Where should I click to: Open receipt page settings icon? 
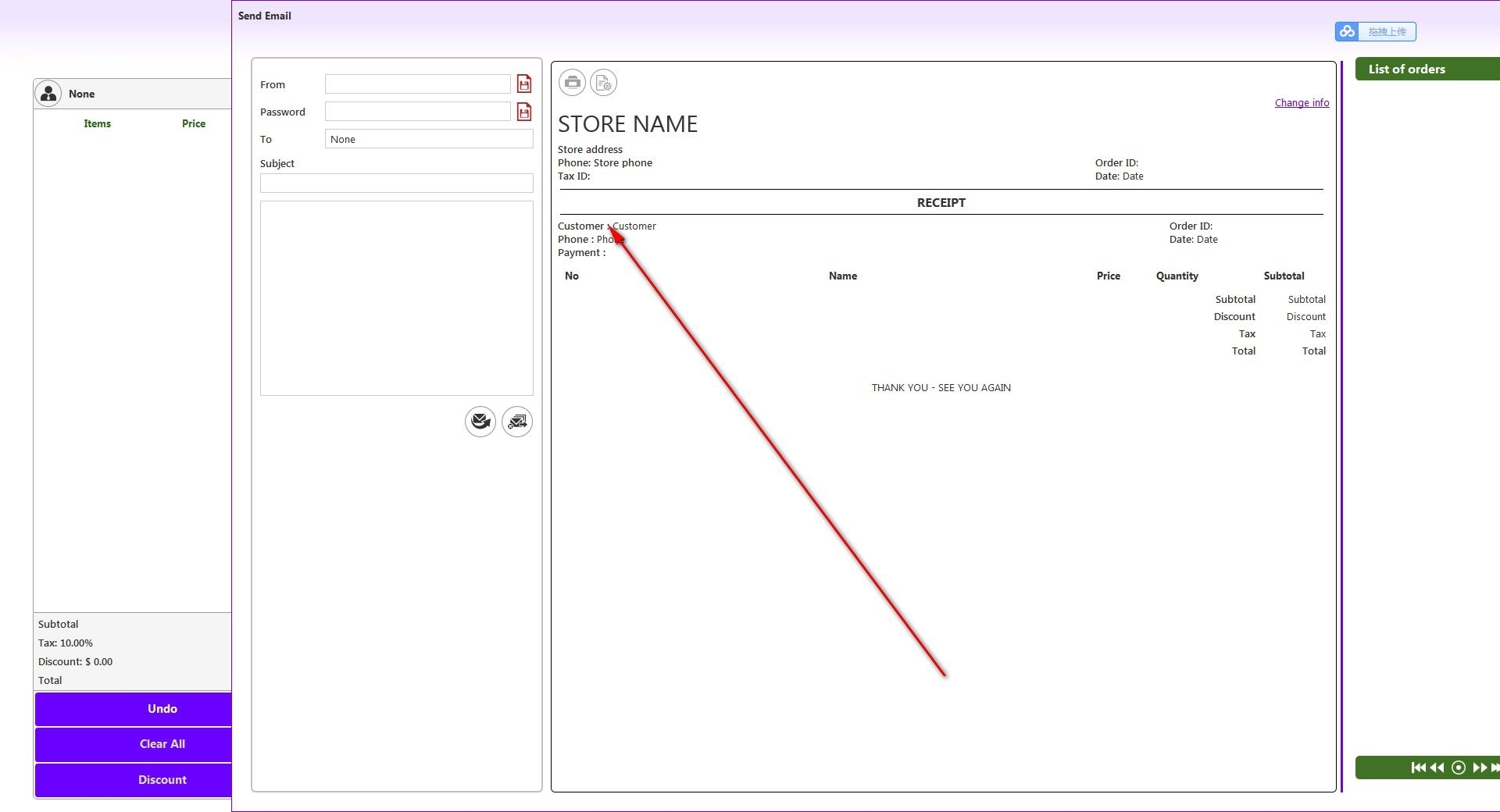coord(603,82)
